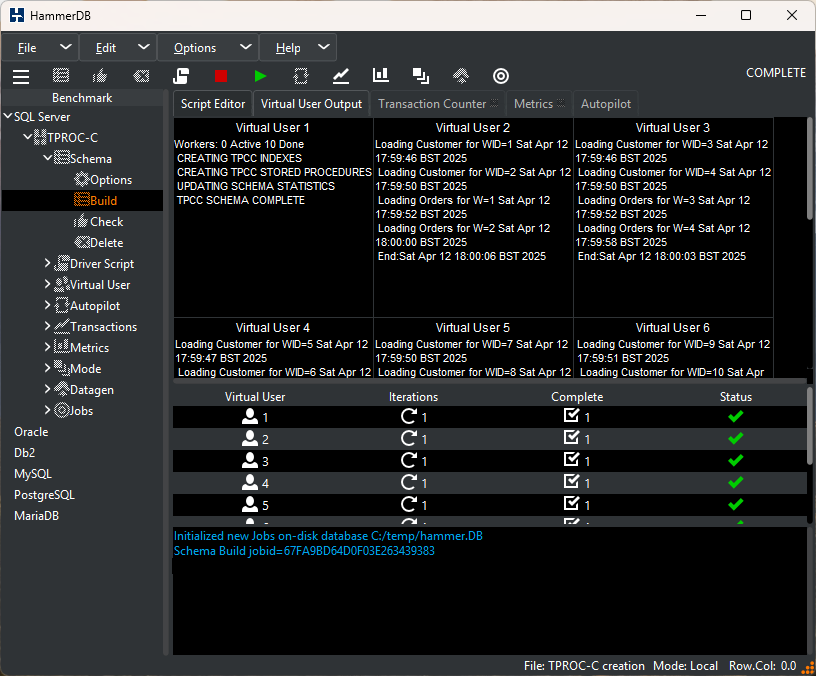Expand the Datagen tree node
Viewport: 816px width, 676px height.
pos(47,389)
